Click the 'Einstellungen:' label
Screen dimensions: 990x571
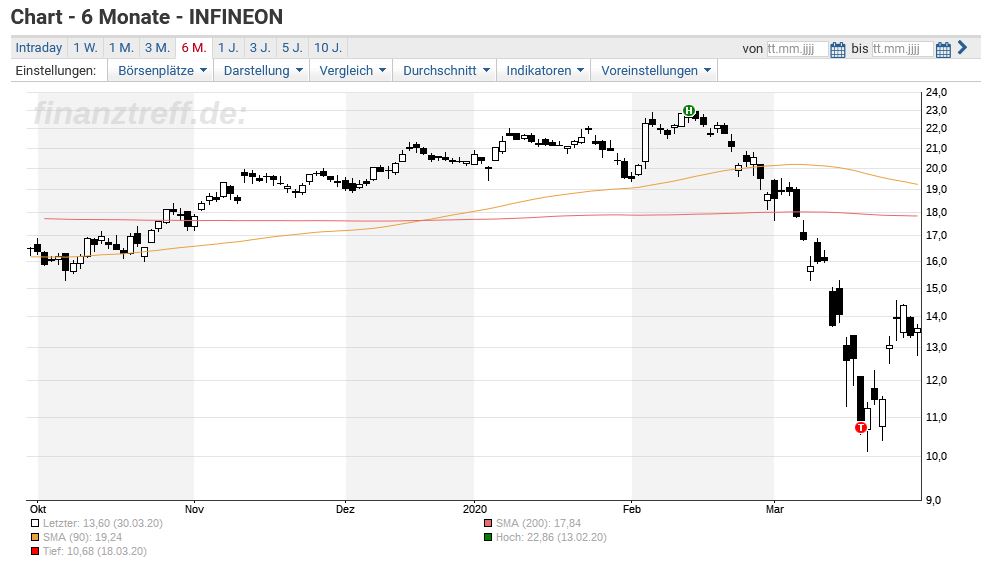click(56, 71)
